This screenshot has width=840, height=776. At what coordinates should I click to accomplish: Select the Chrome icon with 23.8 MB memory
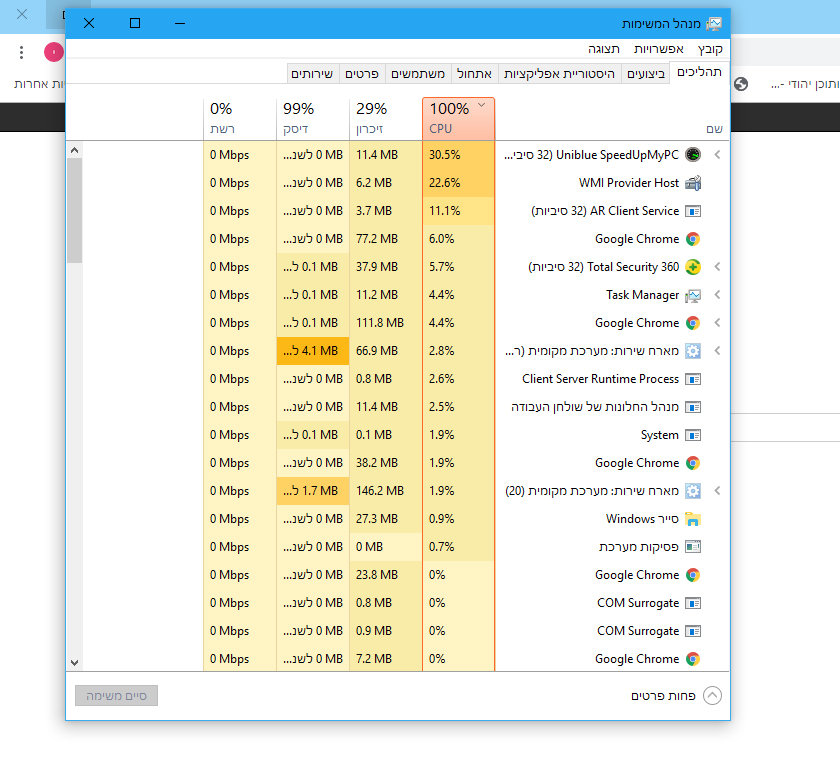point(693,575)
